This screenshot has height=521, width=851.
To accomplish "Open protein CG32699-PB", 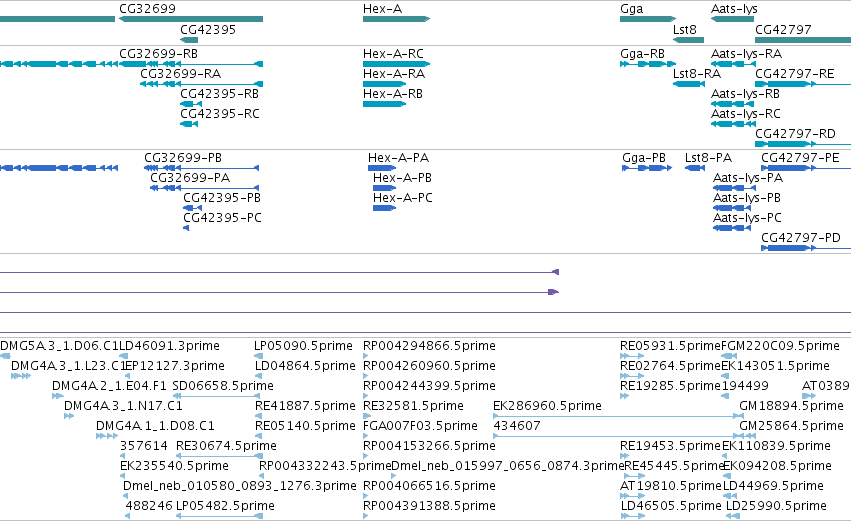I will [x=183, y=158].
